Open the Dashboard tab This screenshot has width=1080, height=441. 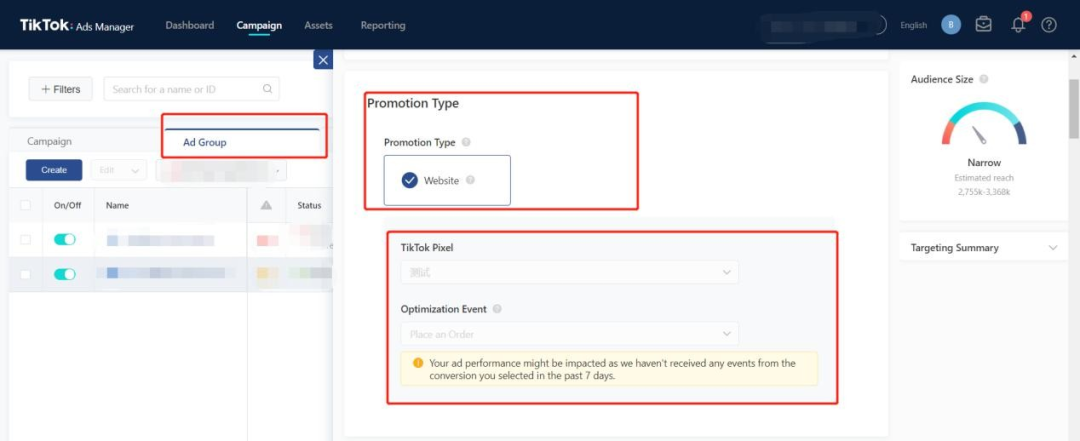(x=189, y=25)
